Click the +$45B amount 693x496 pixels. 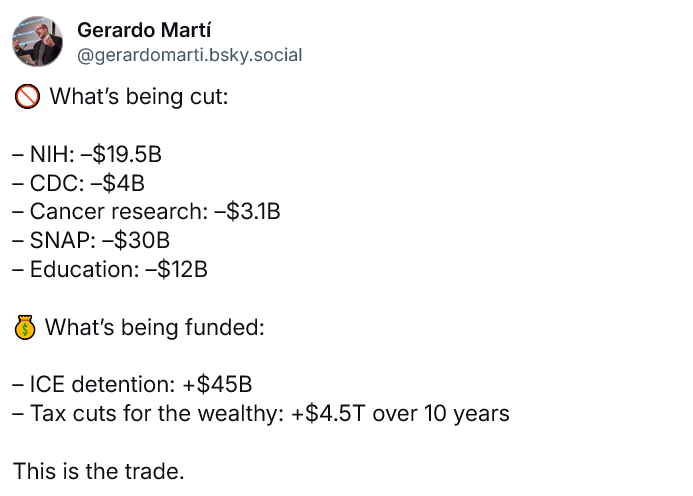tap(217, 385)
